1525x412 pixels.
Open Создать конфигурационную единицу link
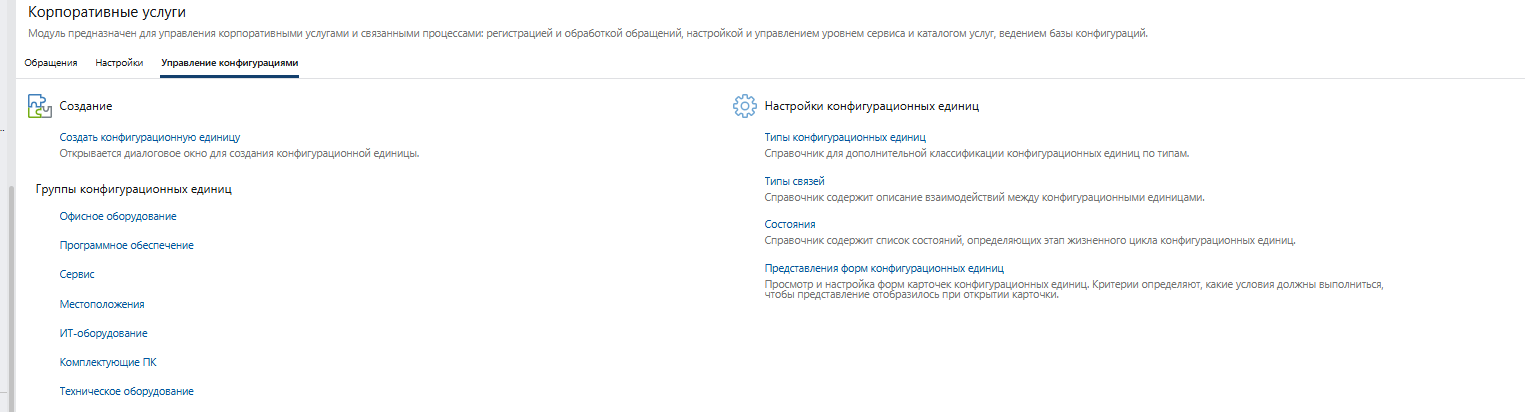(150, 137)
